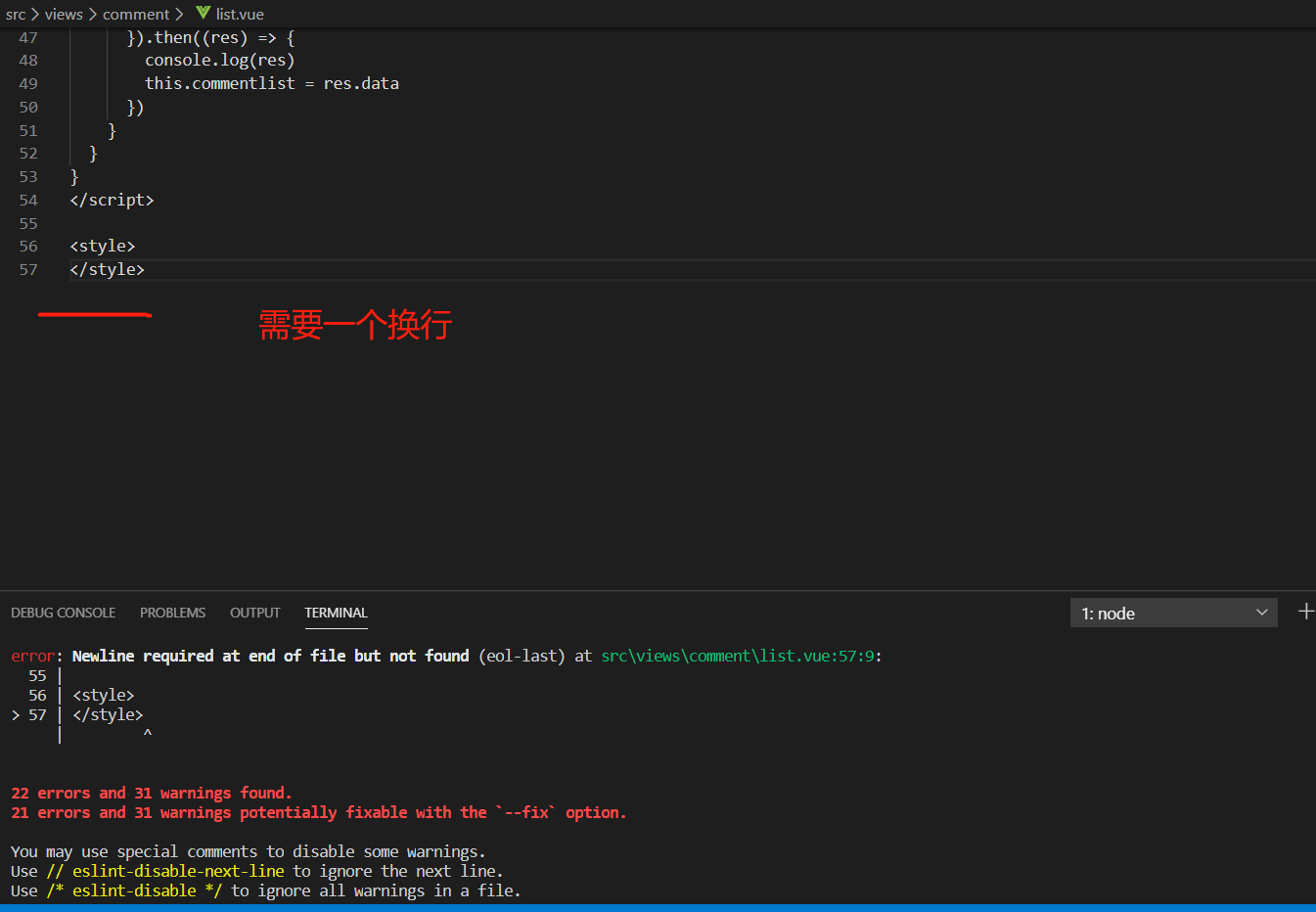Image resolution: width=1316 pixels, height=912 pixels.
Task: Place cursor at end of '</style>' line 57
Action: [146, 269]
